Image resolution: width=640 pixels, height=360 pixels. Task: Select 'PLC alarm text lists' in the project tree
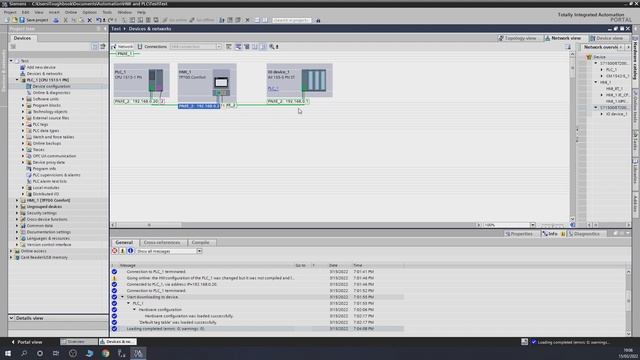pyautogui.click(x=49, y=181)
